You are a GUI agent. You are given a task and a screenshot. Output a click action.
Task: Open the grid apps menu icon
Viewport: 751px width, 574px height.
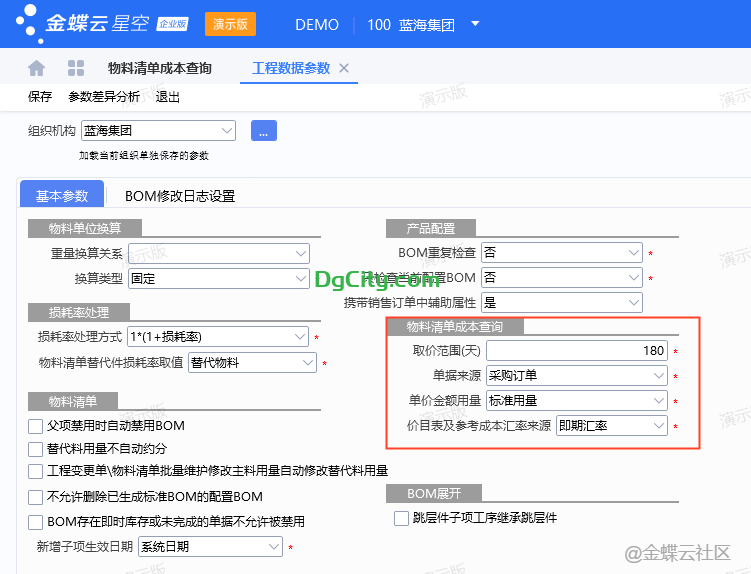pos(76,68)
